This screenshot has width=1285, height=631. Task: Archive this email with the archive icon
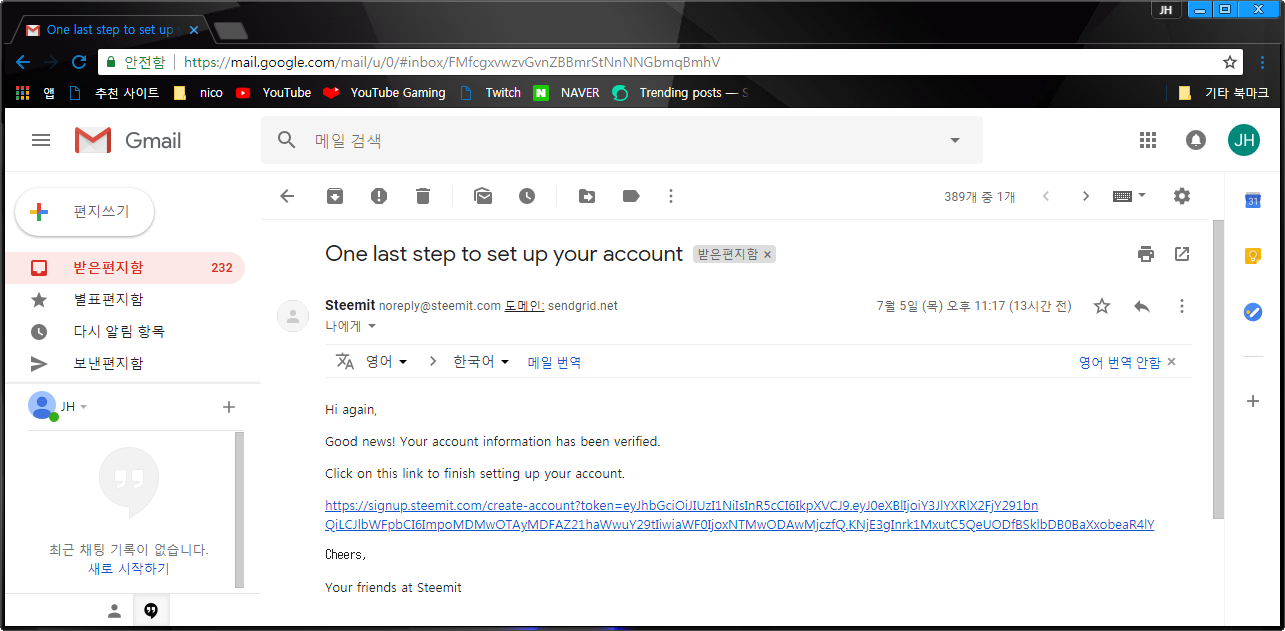[335, 196]
